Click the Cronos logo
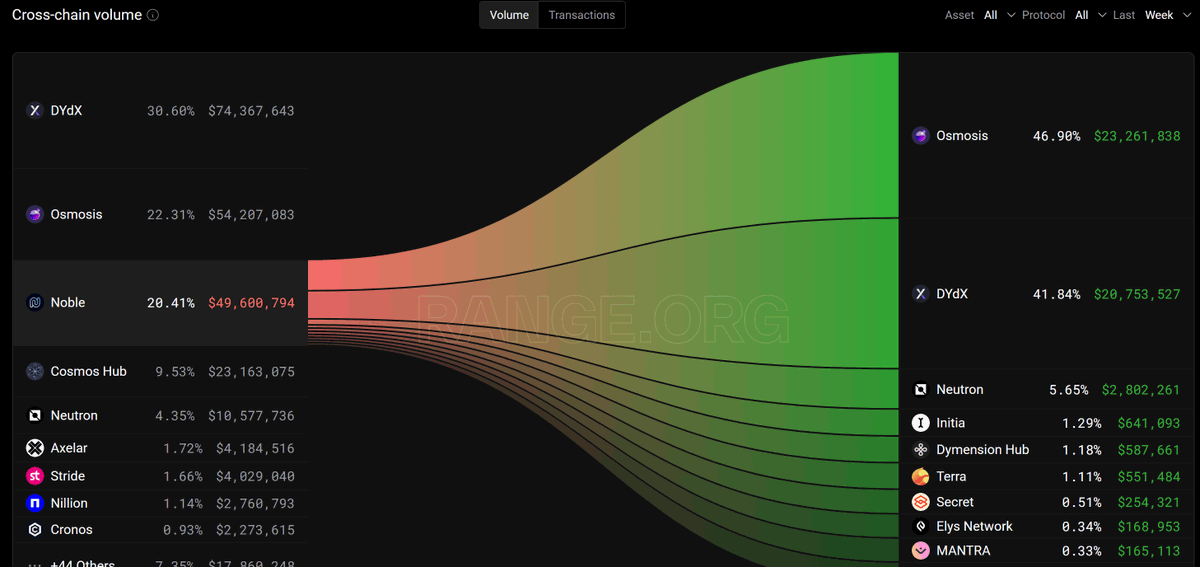The width and height of the screenshot is (1200, 567). pyautogui.click(x=35, y=530)
